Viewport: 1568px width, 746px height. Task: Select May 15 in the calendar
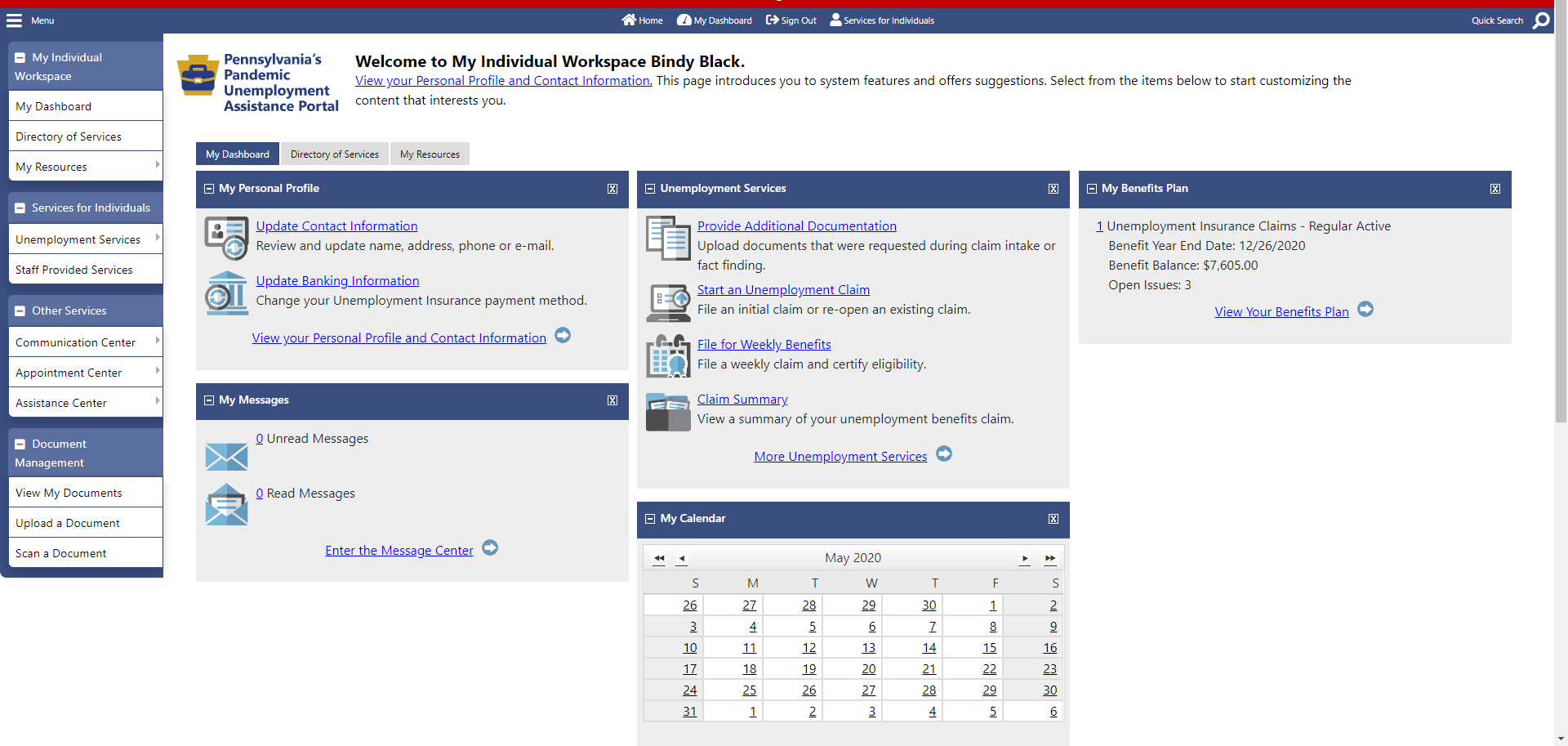pos(989,648)
